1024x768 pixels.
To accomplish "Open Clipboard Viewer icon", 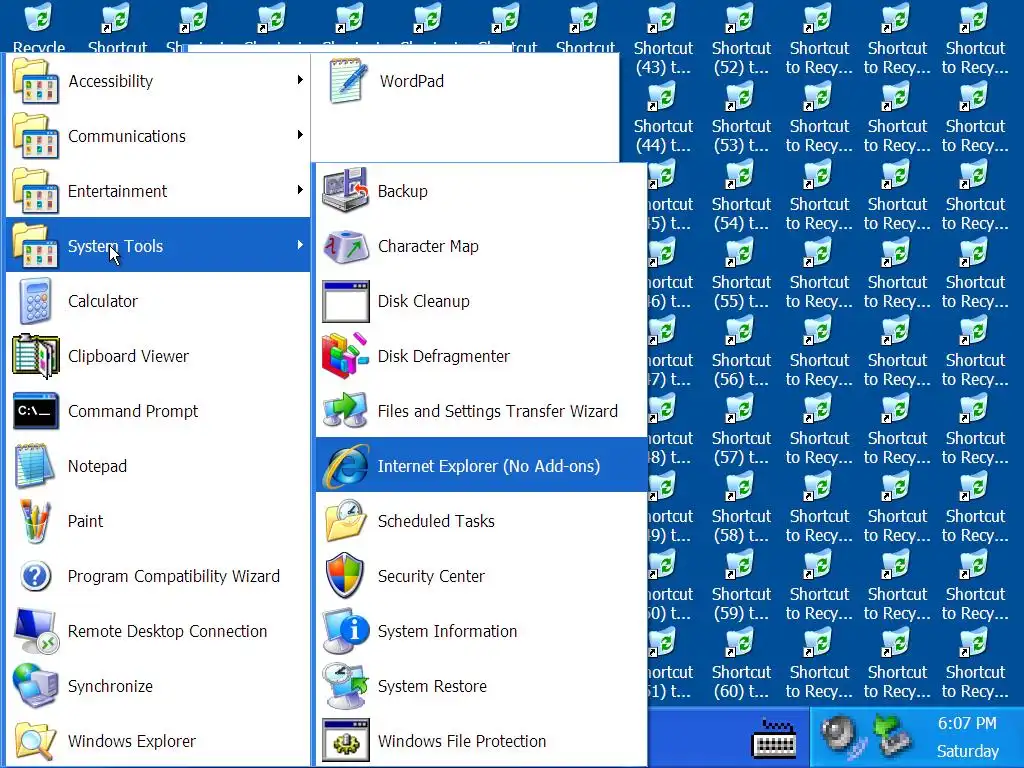I will (x=35, y=356).
